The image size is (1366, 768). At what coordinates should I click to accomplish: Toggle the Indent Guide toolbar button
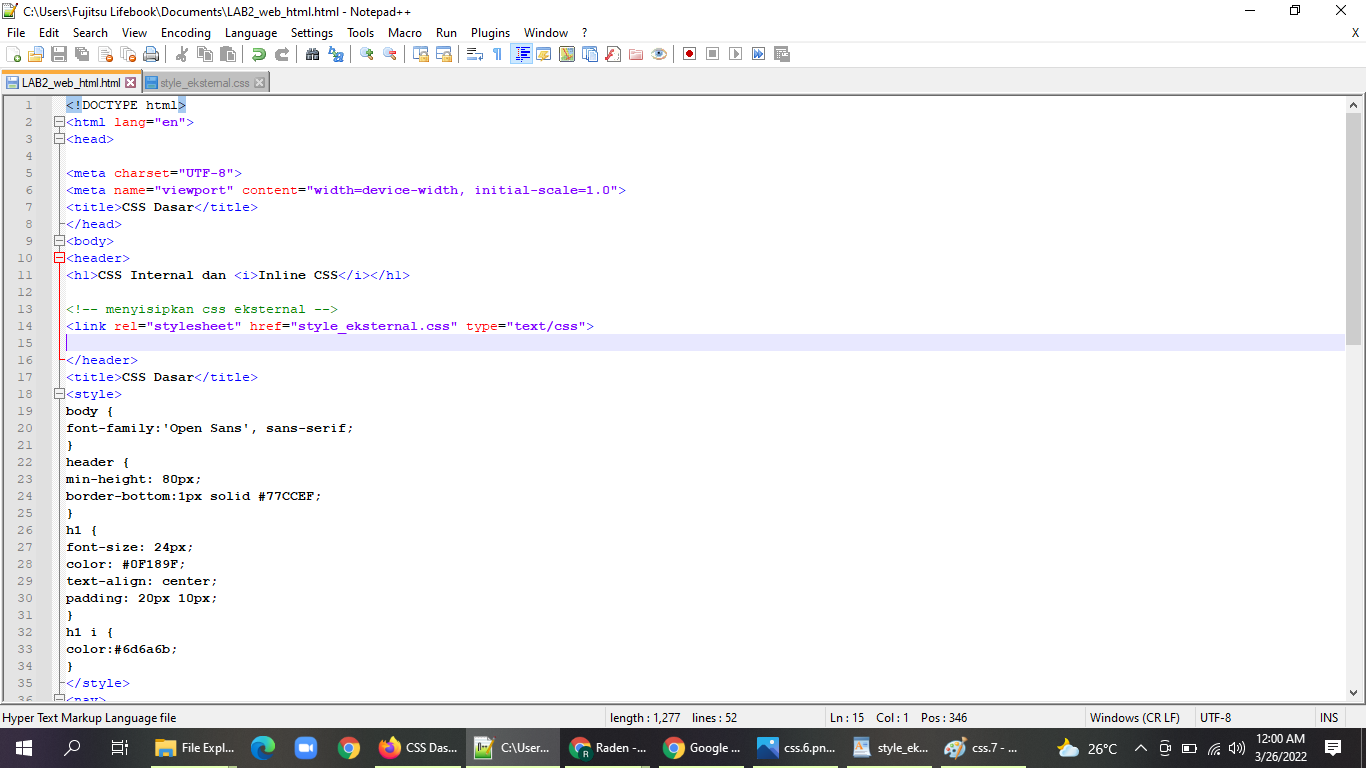pos(521,54)
